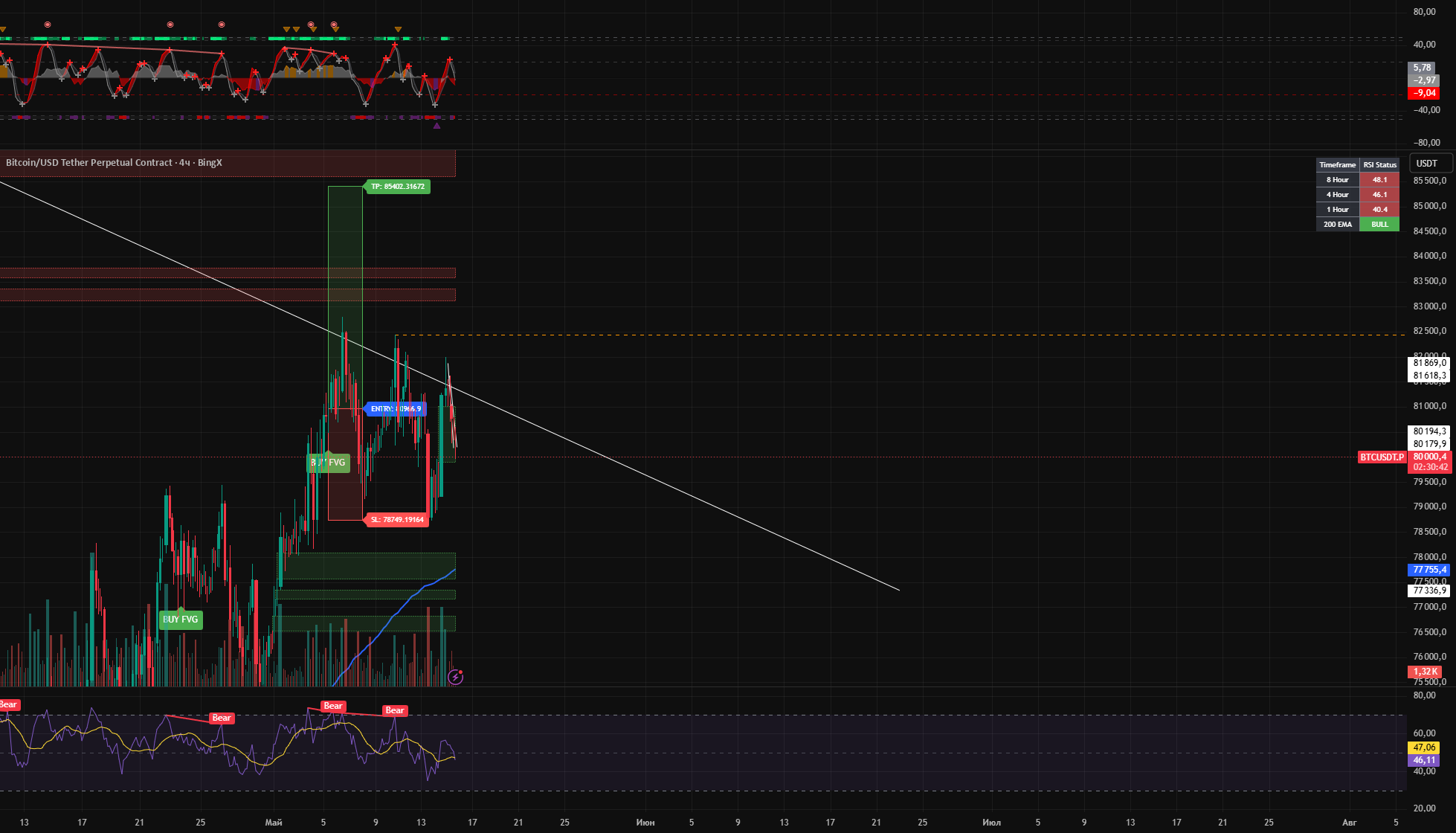
Task: Click the Авг month label on time axis
Action: click(1349, 822)
